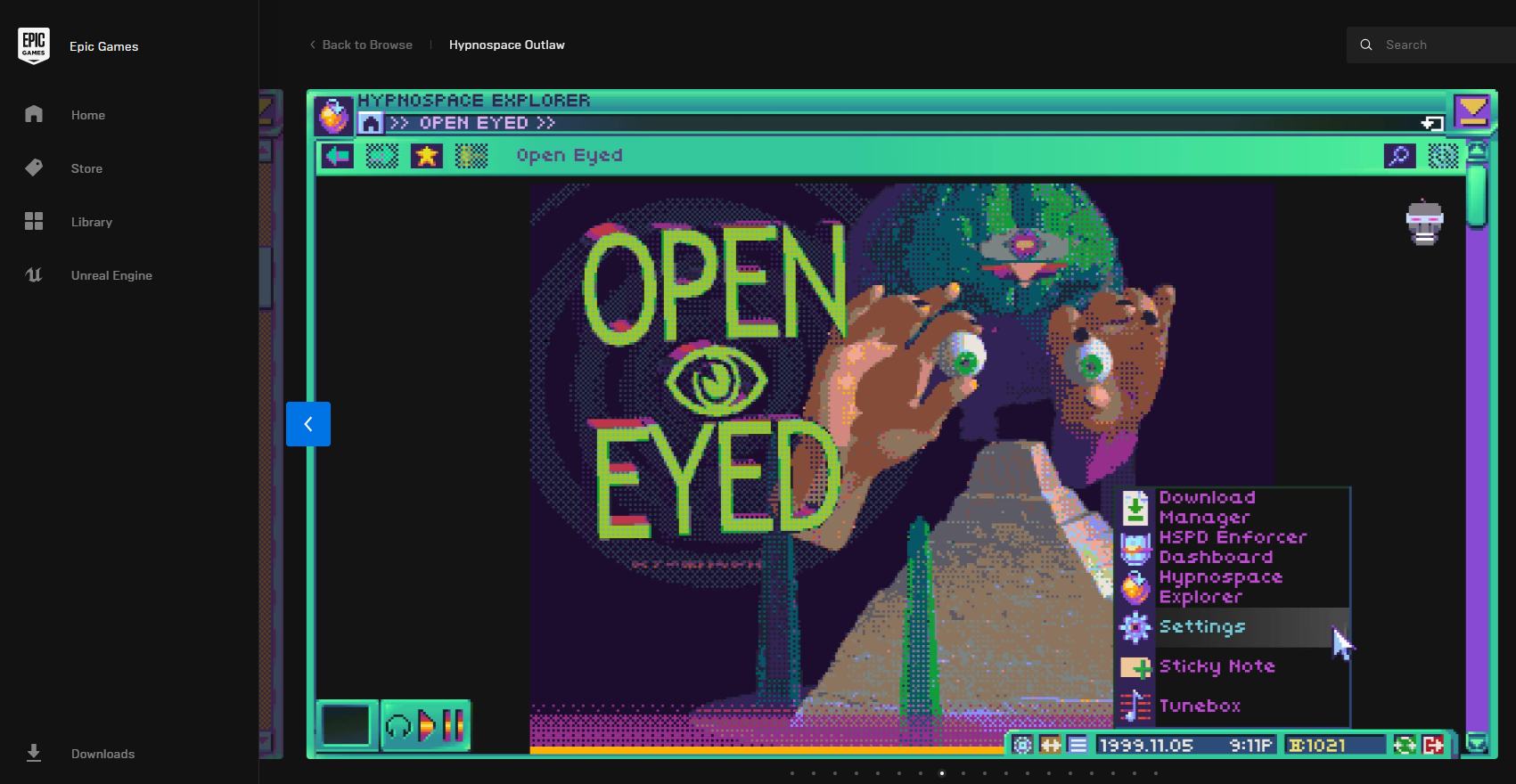The width and height of the screenshot is (1516, 784).
Task: Click the scroll-down arrow of Hypnospace scrollbar
Action: click(x=1478, y=742)
